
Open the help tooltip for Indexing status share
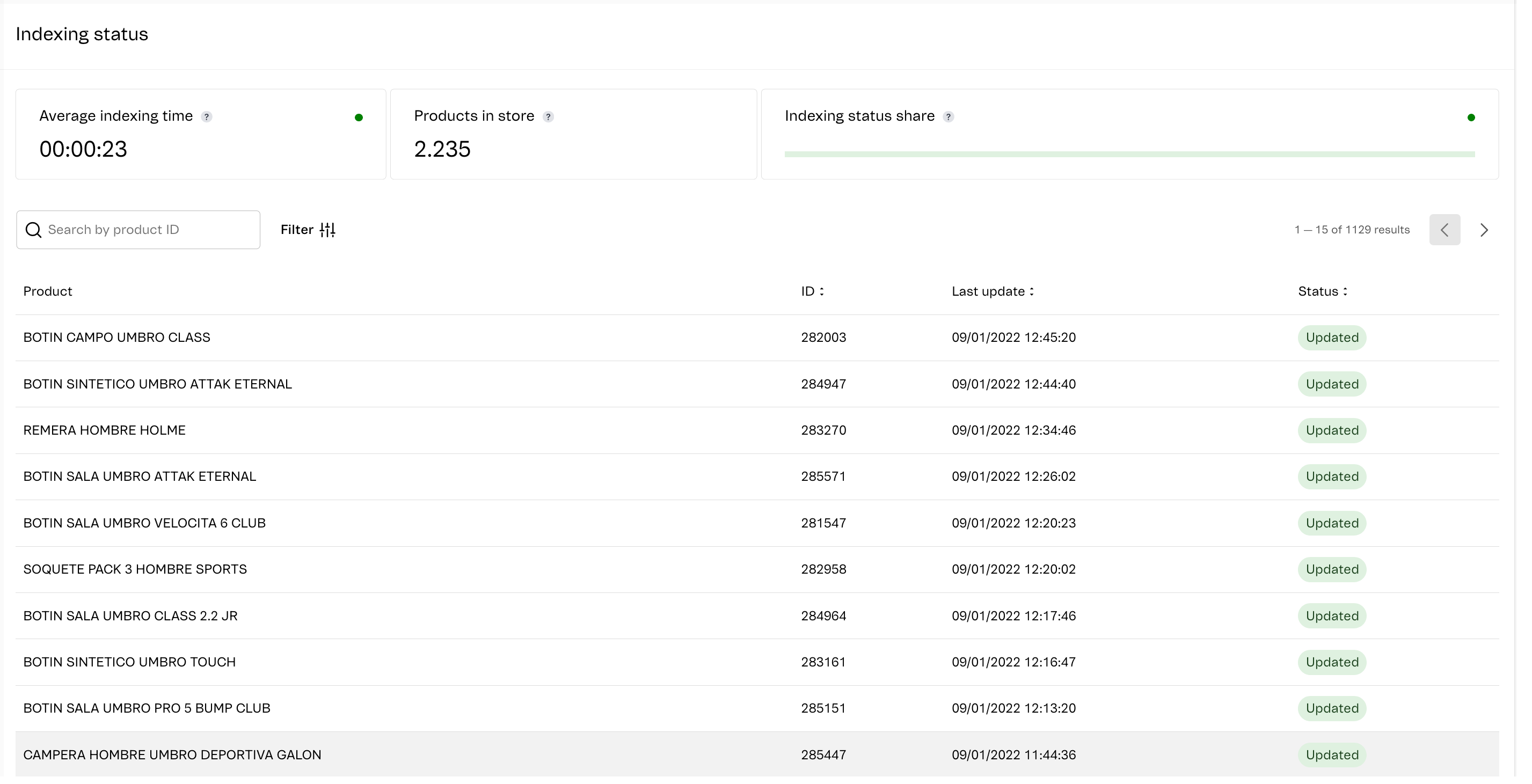949,116
